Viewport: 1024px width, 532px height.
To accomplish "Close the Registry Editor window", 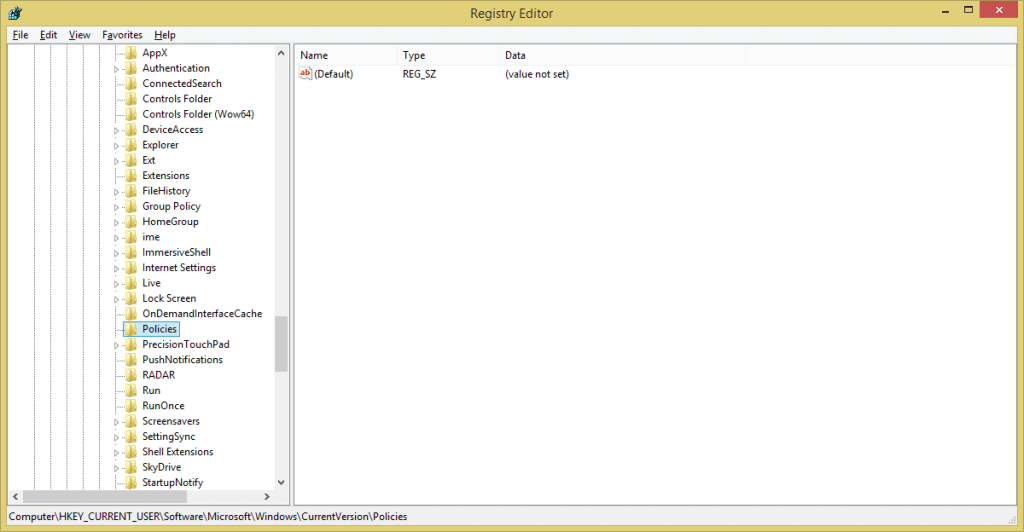I will [x=999, y=10].
